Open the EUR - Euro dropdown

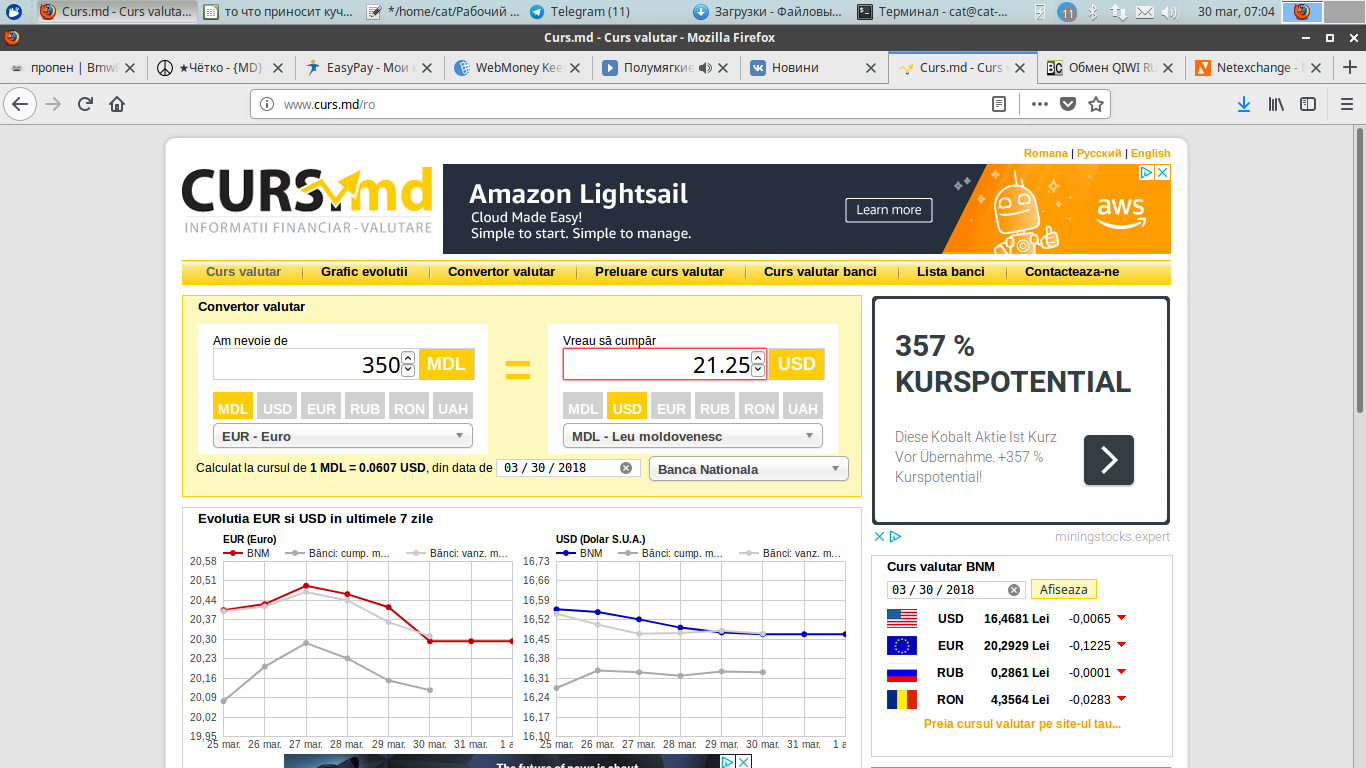[343, 436]
